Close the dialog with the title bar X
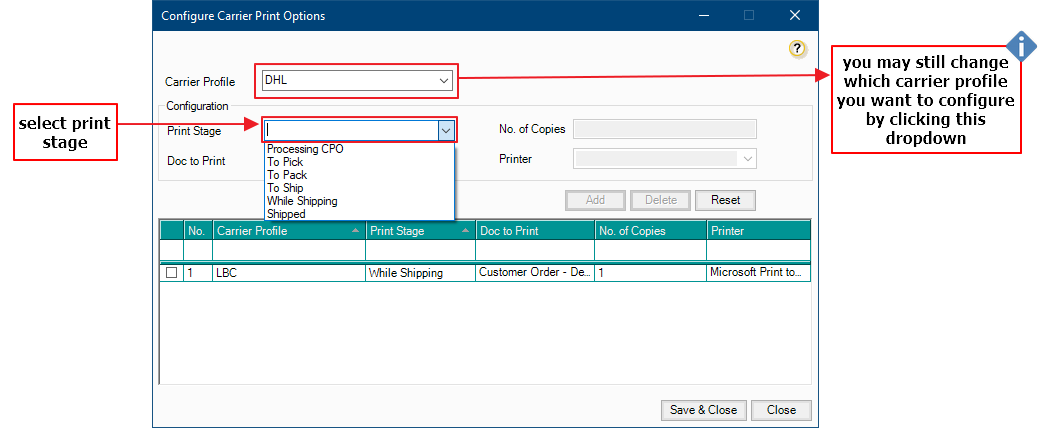This screenshot has width=1041, height=428. pyautogui.click(x=795, y=16)
